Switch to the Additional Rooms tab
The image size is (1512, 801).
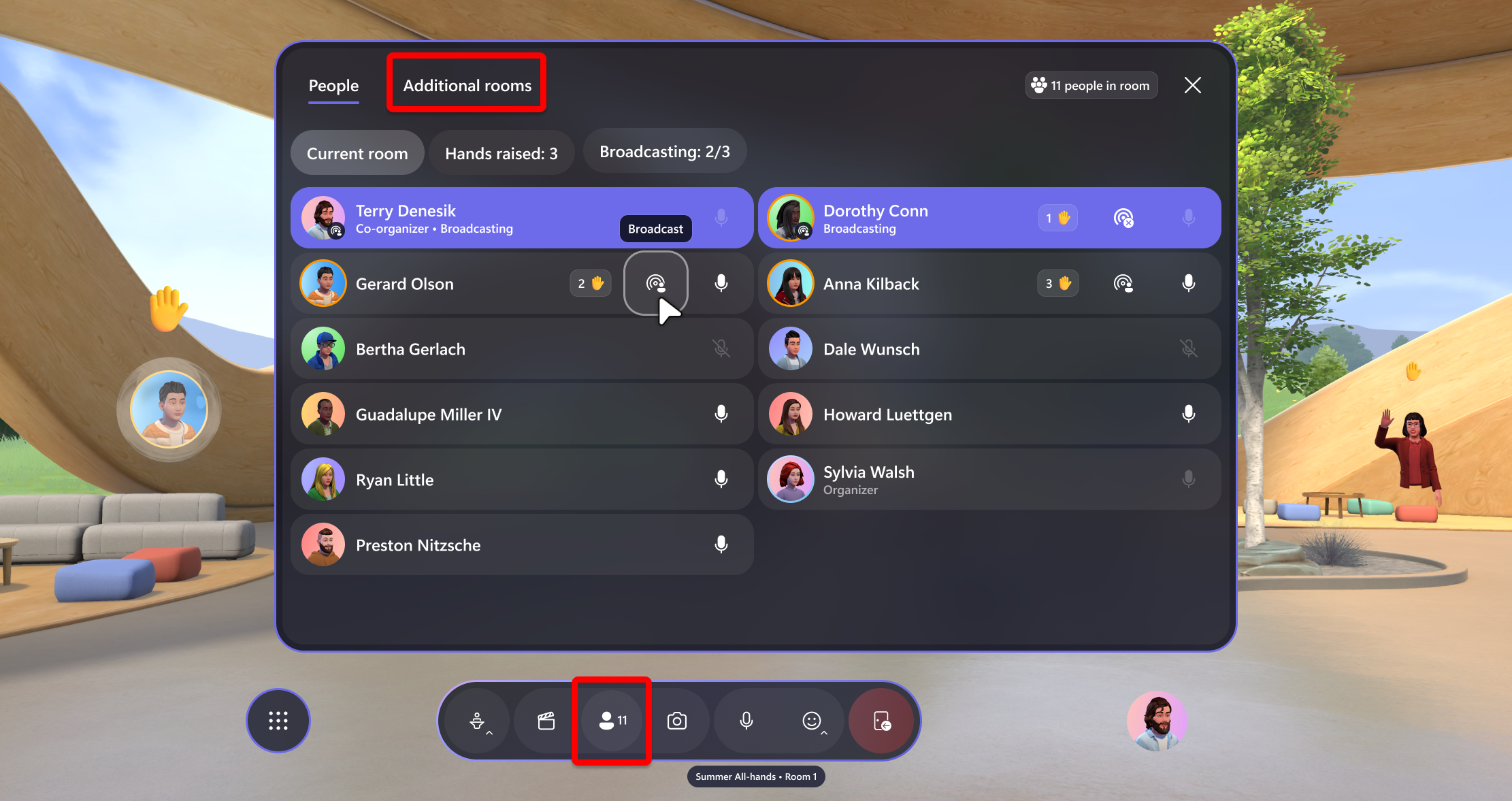[x=467, y=85]
